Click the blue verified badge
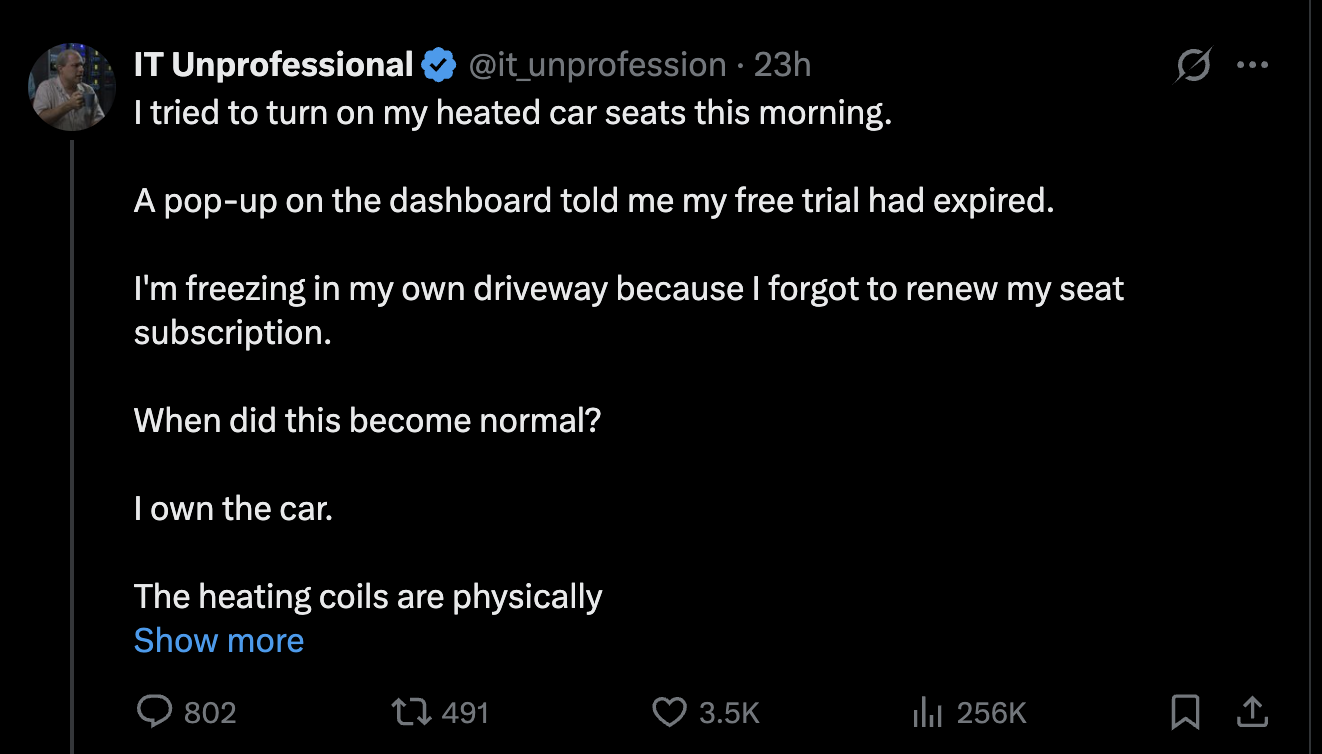This screenshot has width=1322, height=754. pos(437,65)
